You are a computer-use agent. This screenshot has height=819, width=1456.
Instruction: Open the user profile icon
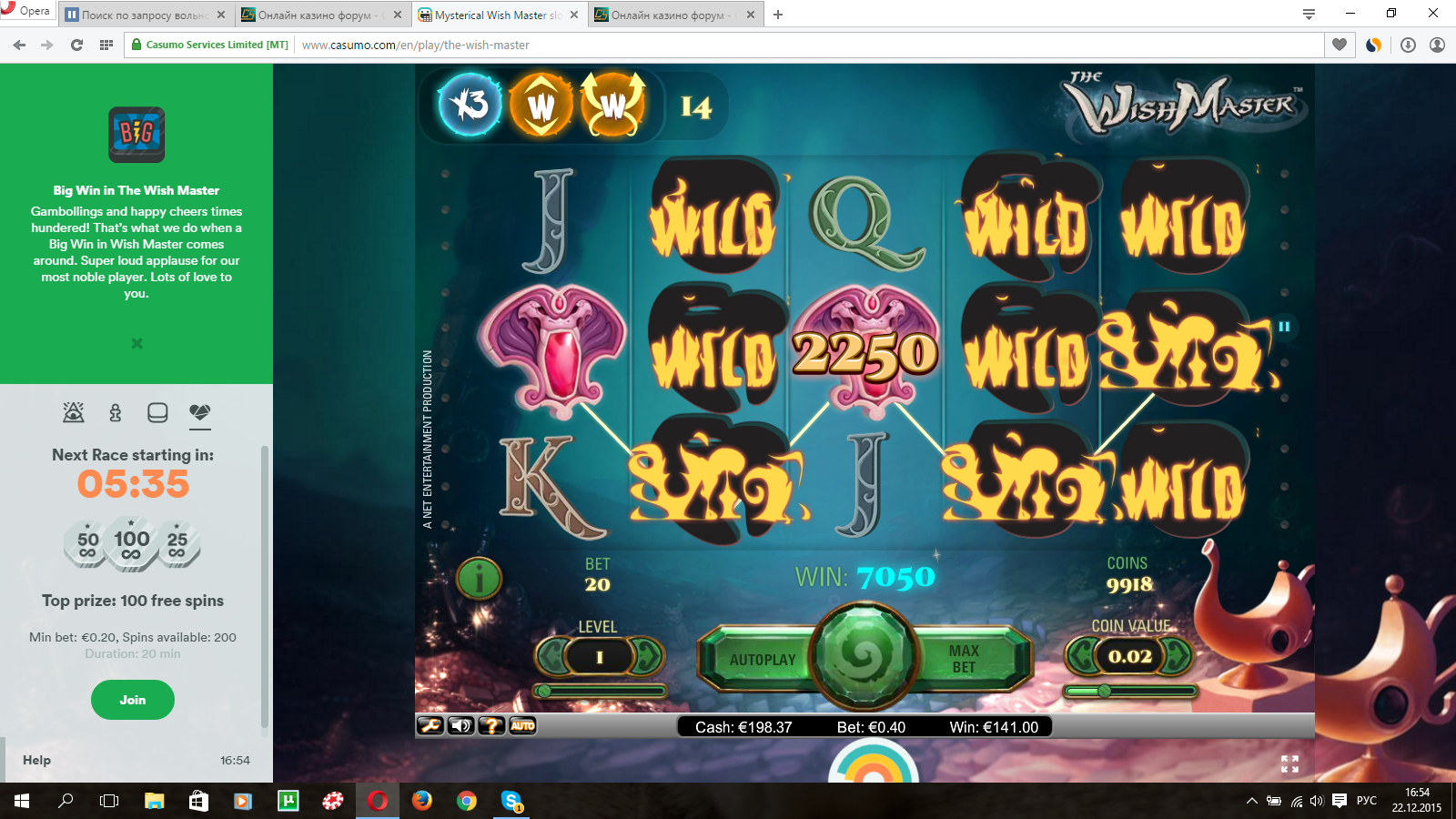tap(1437, 45)
